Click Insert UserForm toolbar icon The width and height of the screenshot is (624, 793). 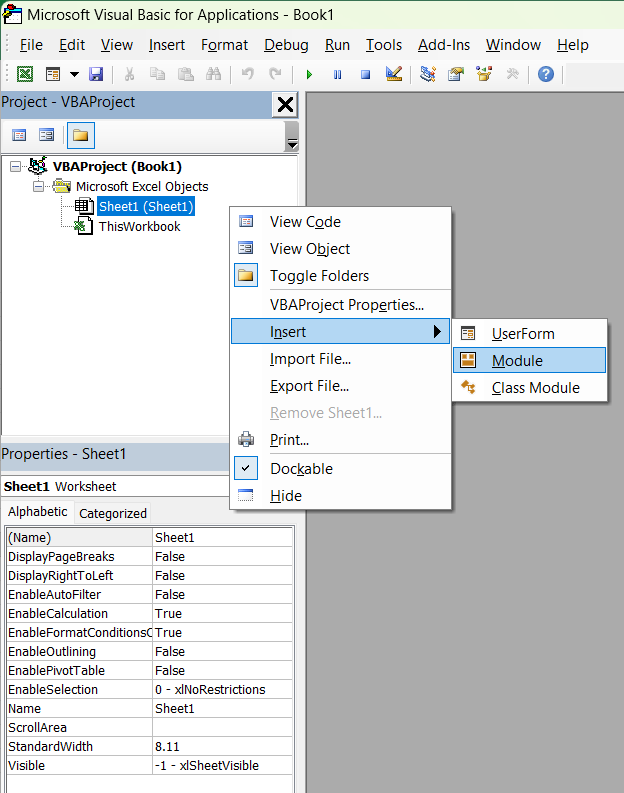click(x=53, y=74)
